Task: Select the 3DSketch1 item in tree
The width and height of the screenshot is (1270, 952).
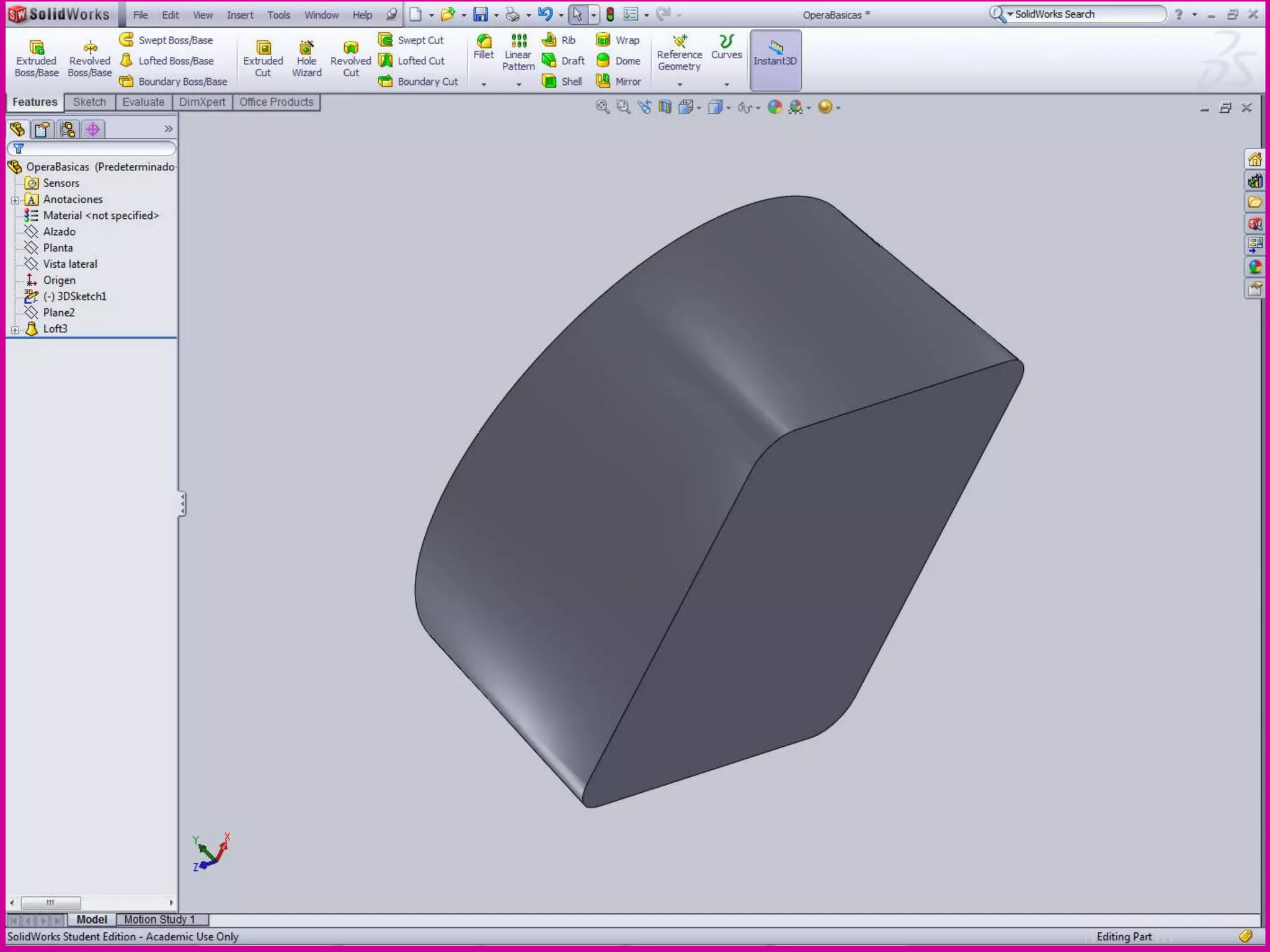Action: point(74,296)
